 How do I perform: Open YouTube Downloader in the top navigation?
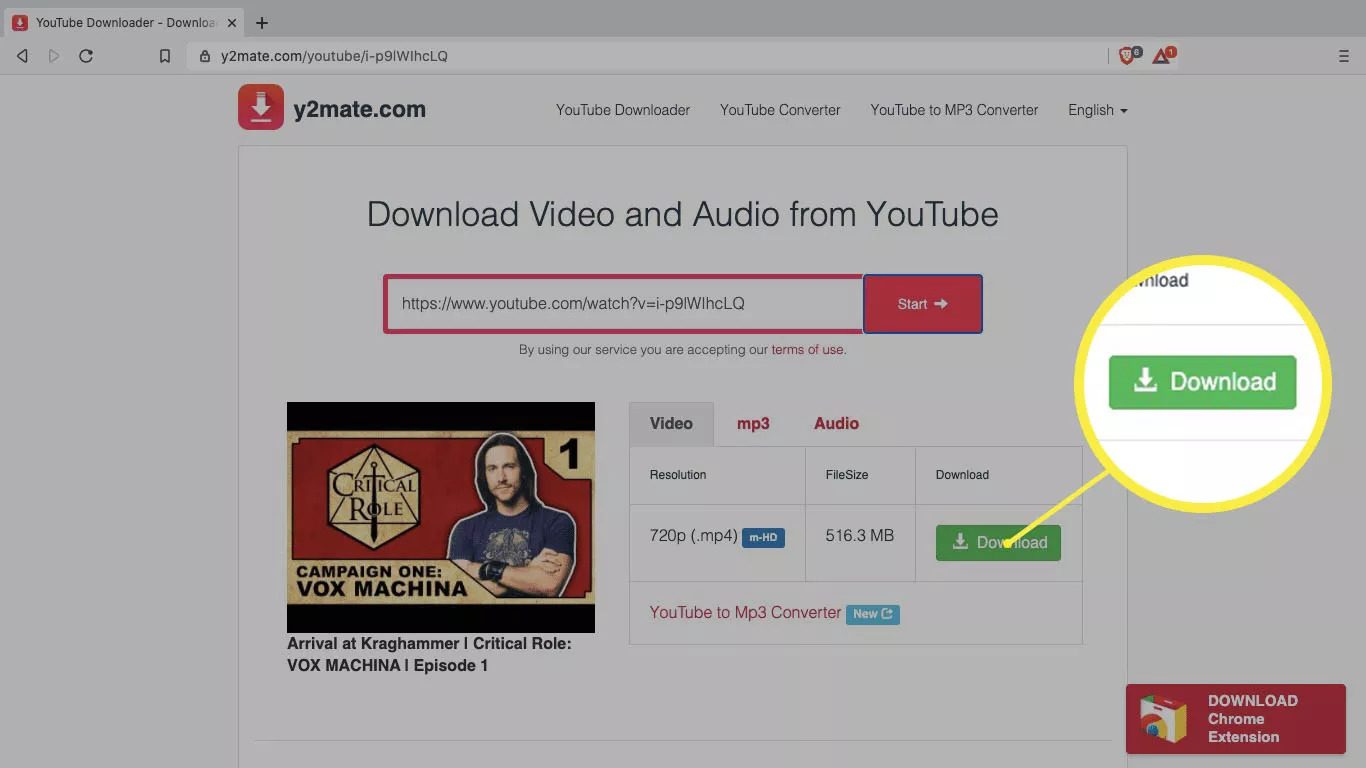click(623, 110)
